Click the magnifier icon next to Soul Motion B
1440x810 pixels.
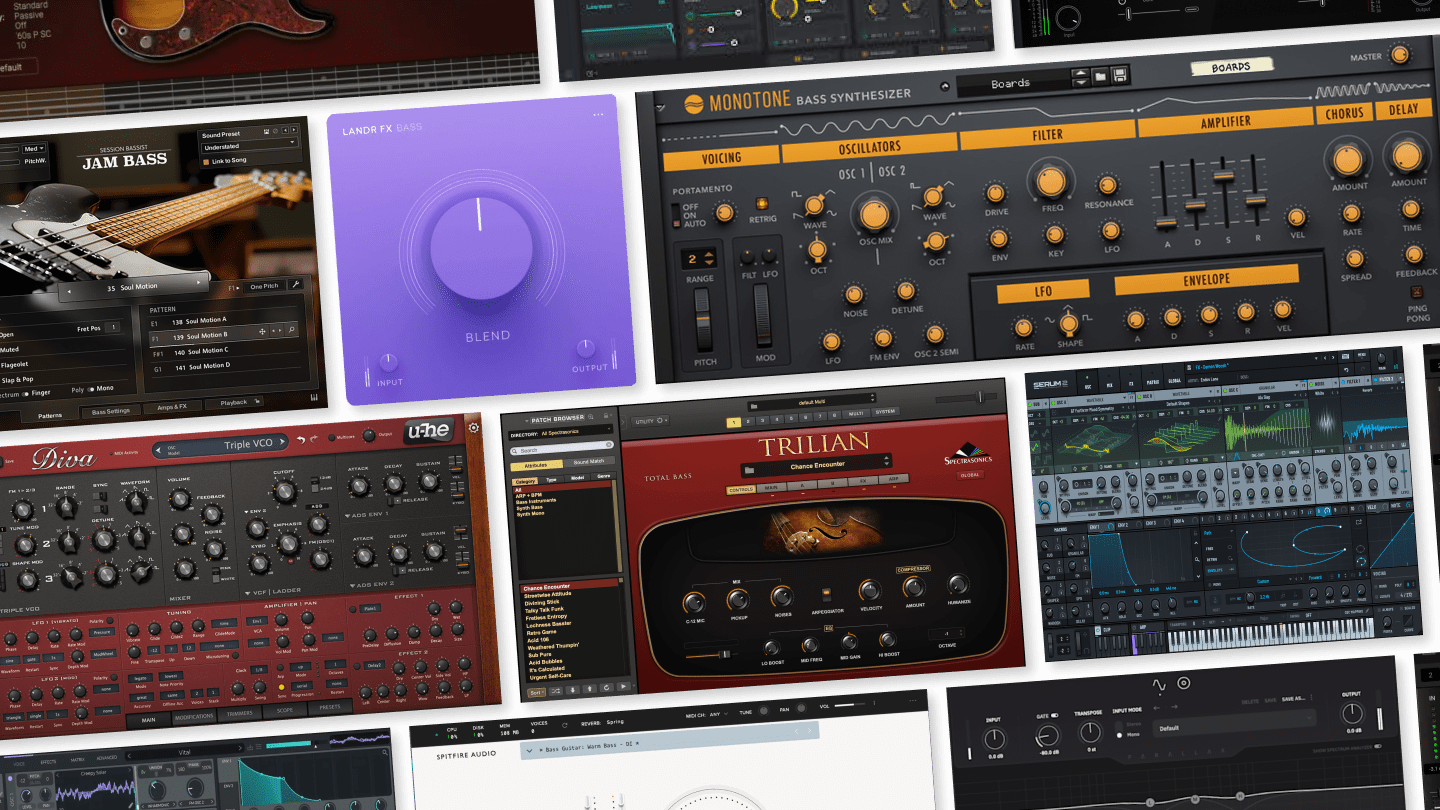[x=292, y=331]
